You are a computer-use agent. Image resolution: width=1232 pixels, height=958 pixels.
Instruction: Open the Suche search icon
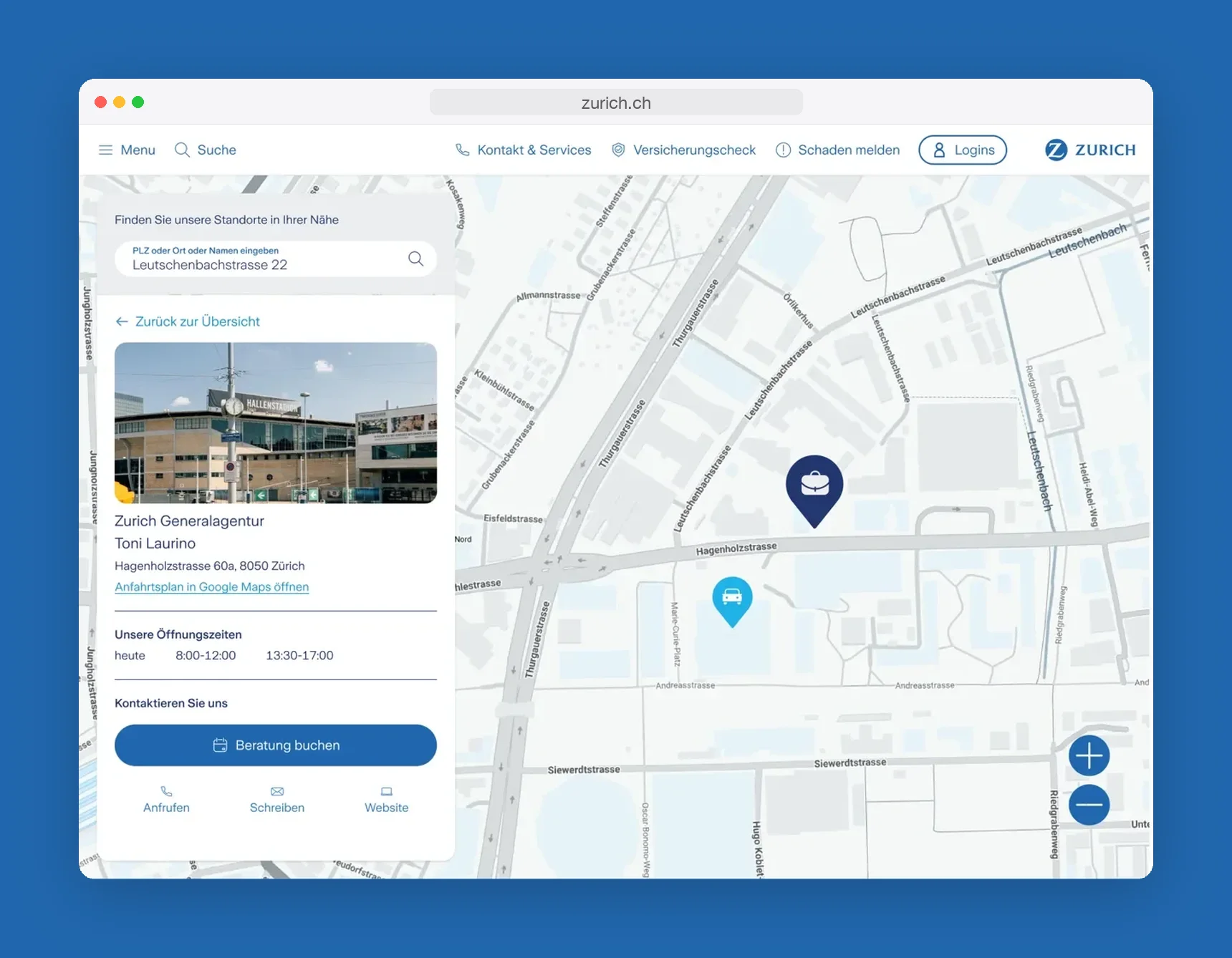(x=183, y=150)
